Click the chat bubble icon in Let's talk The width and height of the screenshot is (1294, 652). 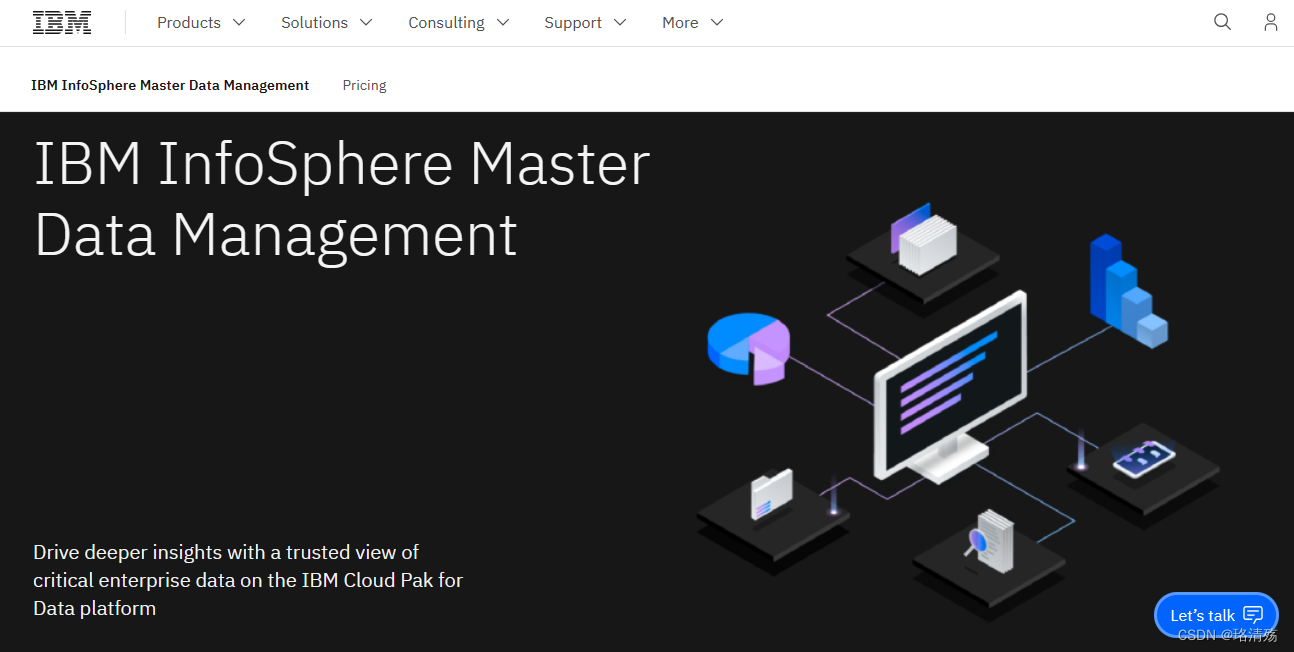1253,615
